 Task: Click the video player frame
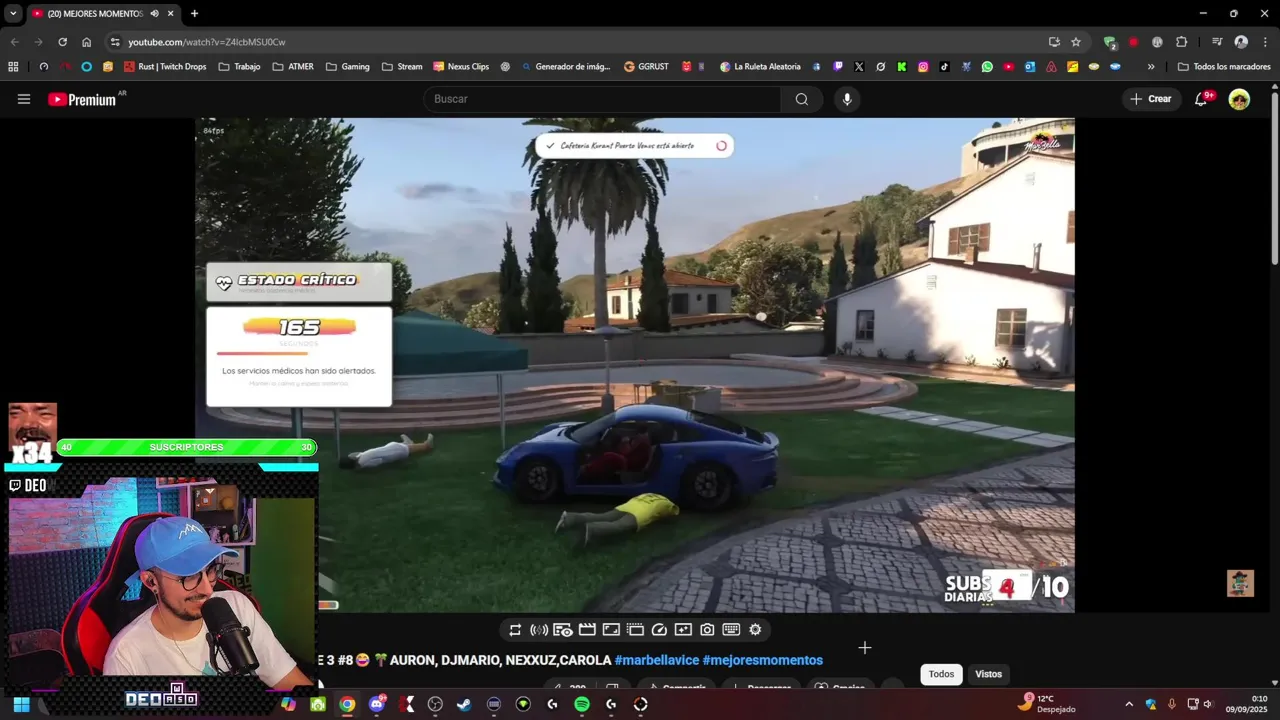[x=635, y=365]
